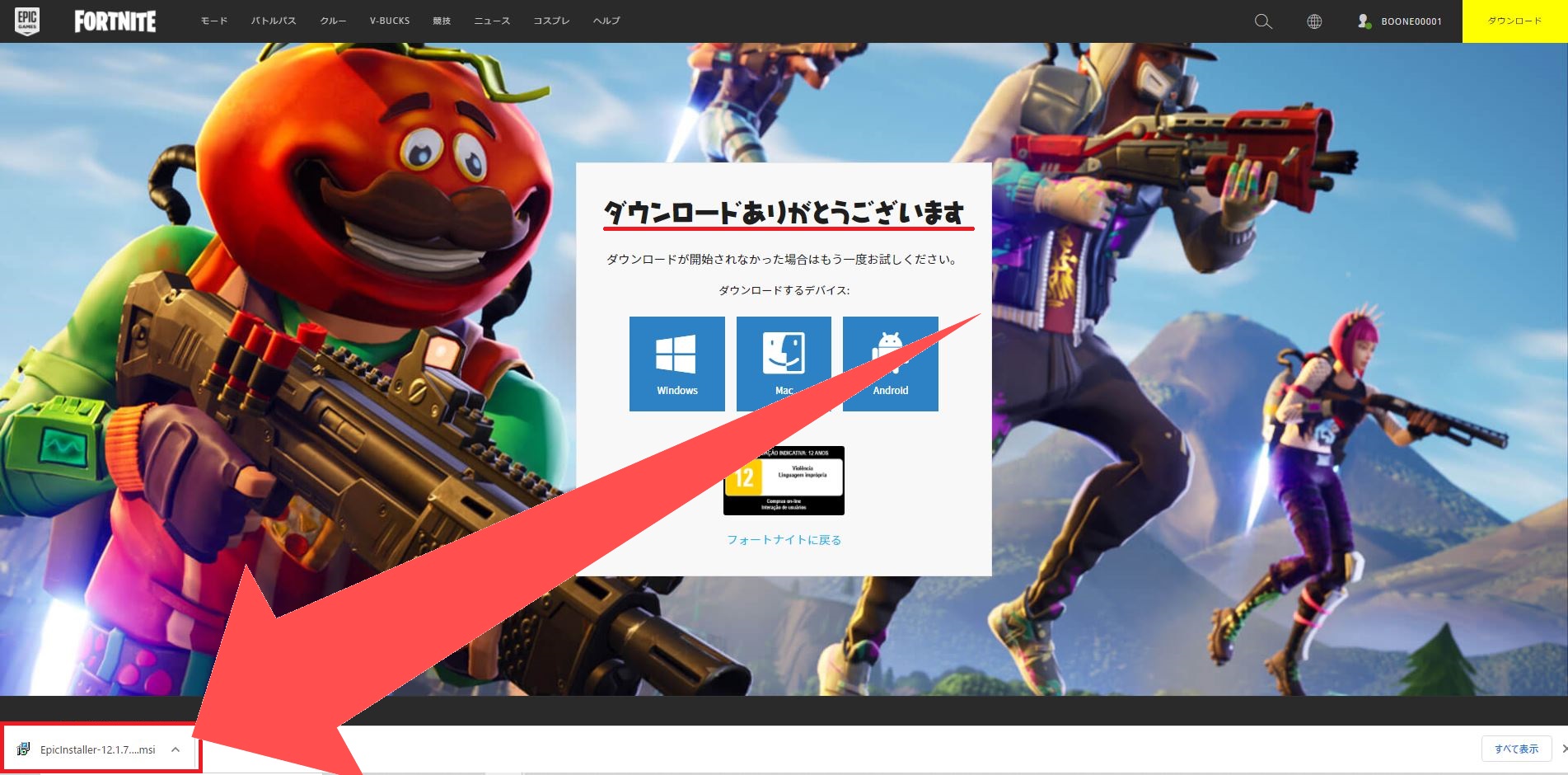Open the クルー menu item
Viewport: 1568px width, 775px height.
click(333, 21)
